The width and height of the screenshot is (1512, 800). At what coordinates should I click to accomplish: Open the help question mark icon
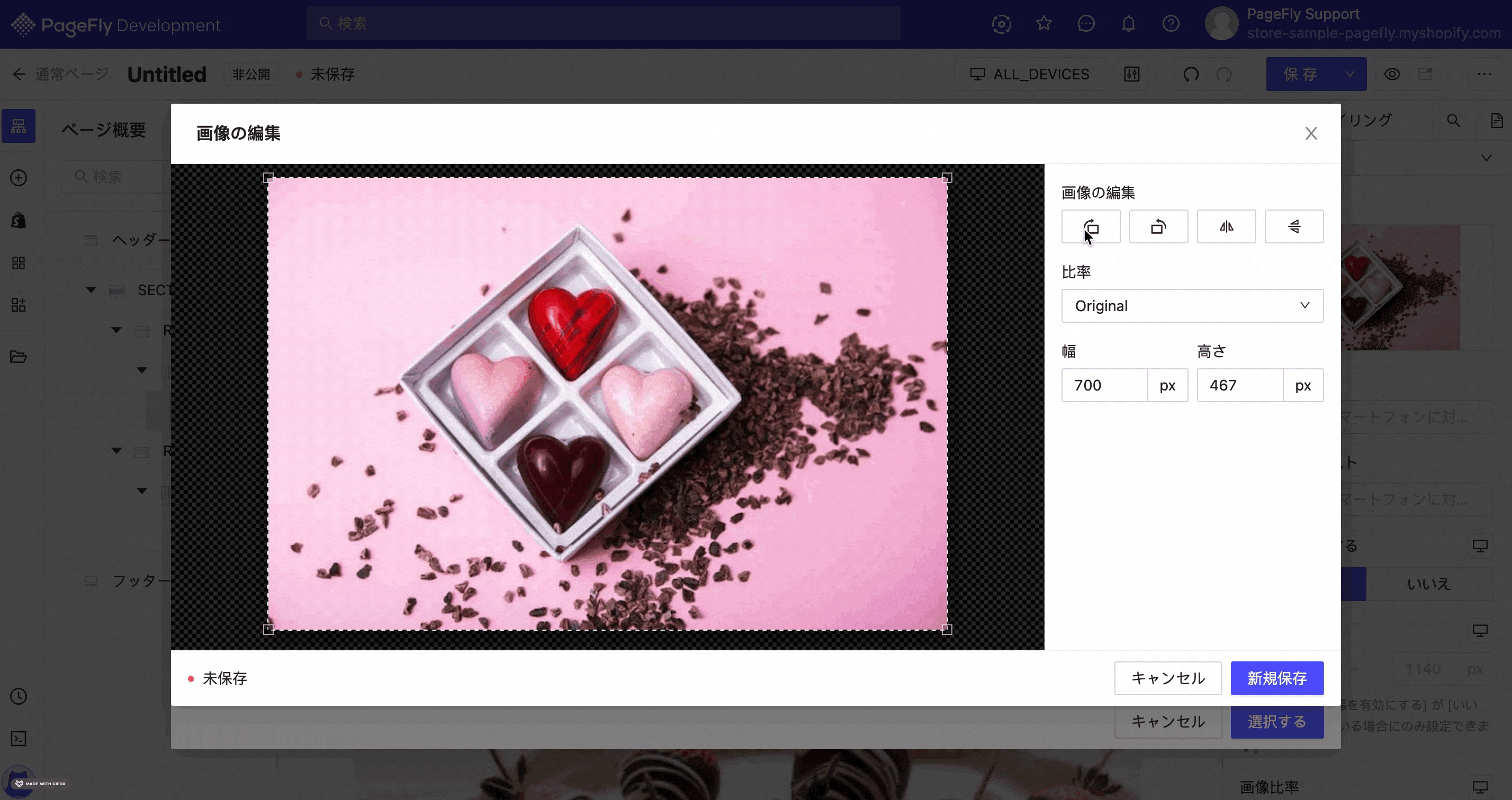coord(1171,23)
